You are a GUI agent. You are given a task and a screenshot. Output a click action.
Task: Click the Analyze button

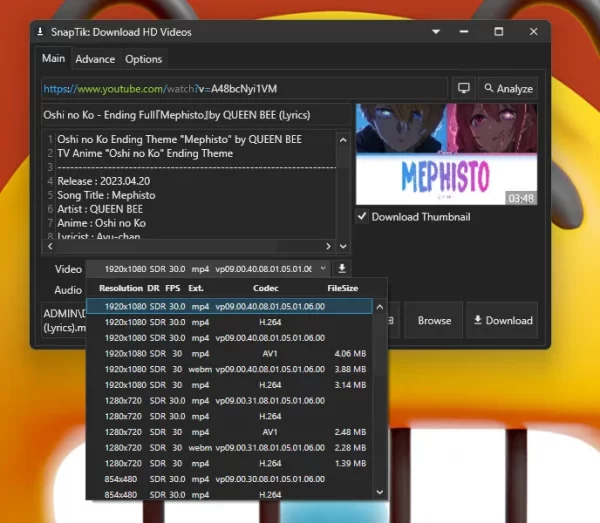pyautogui.click(x=508, y=89)
